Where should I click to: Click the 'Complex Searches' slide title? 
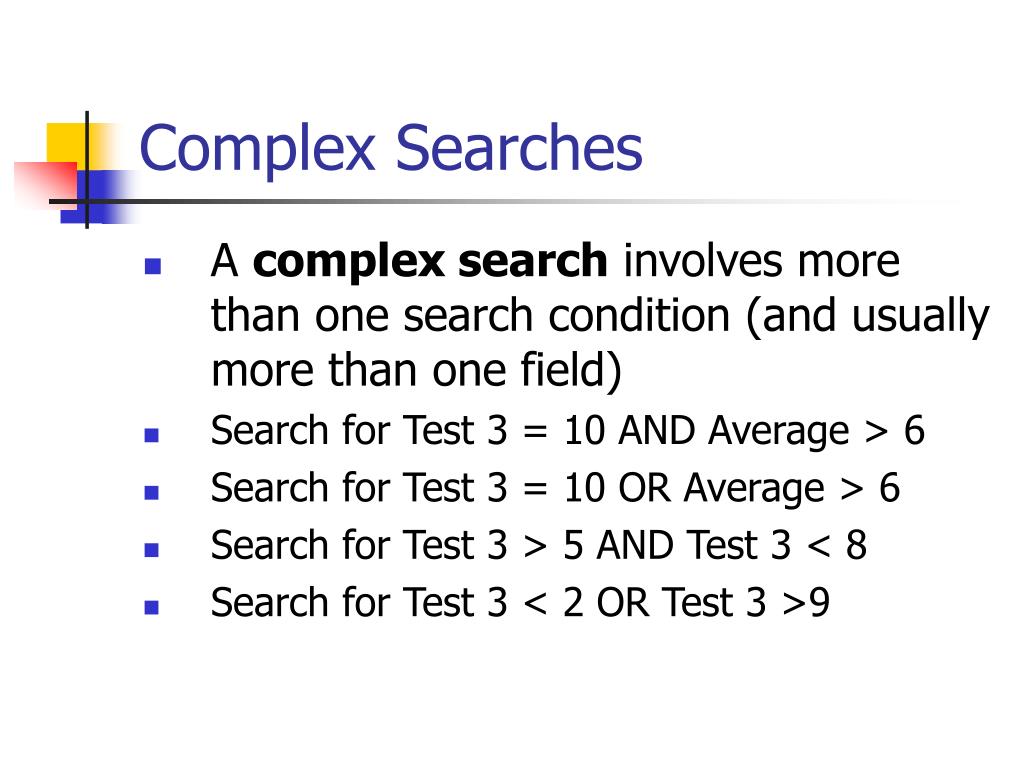[x=391, y=148]
